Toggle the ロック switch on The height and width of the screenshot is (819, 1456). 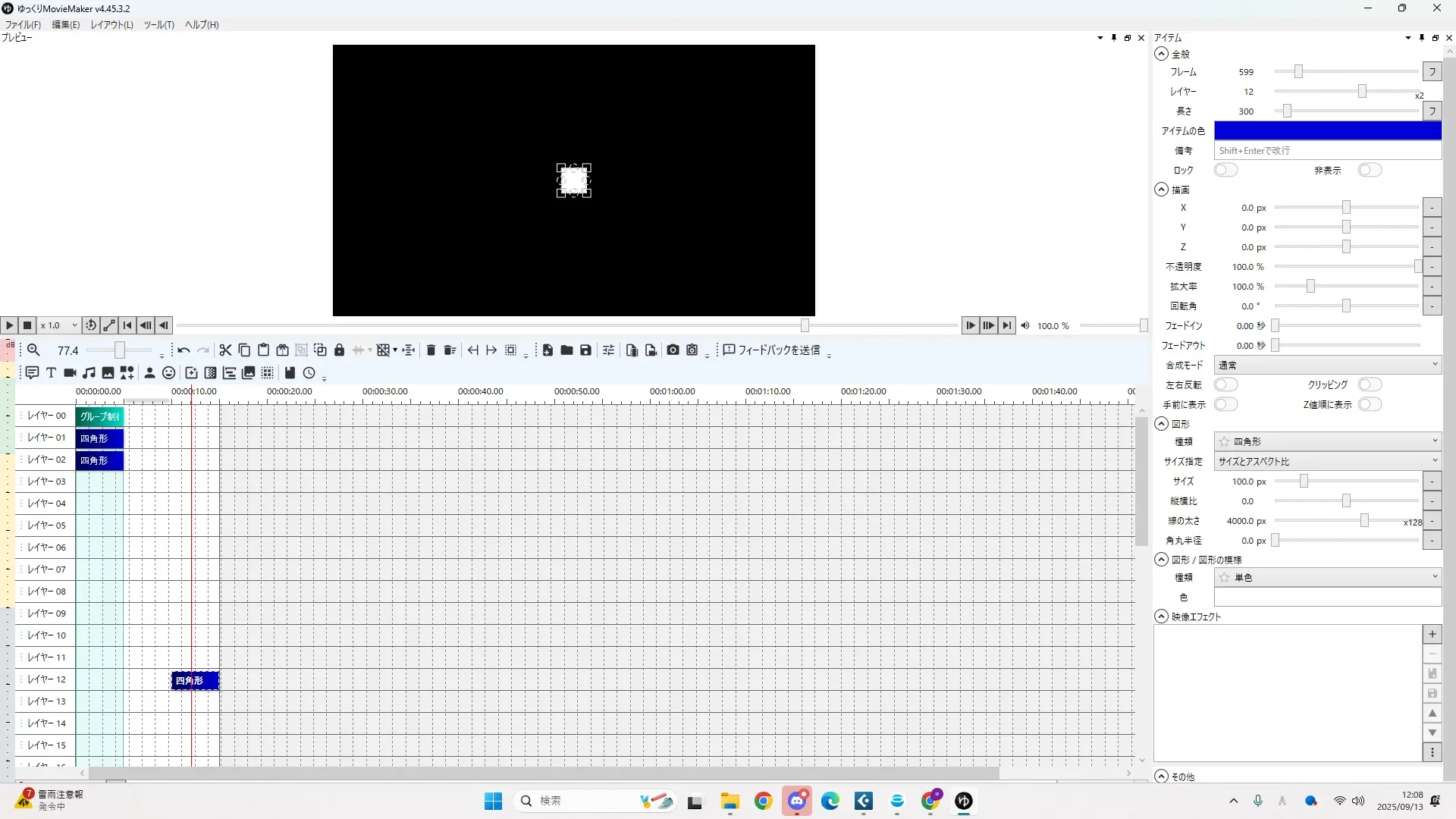coord(1225,170)
